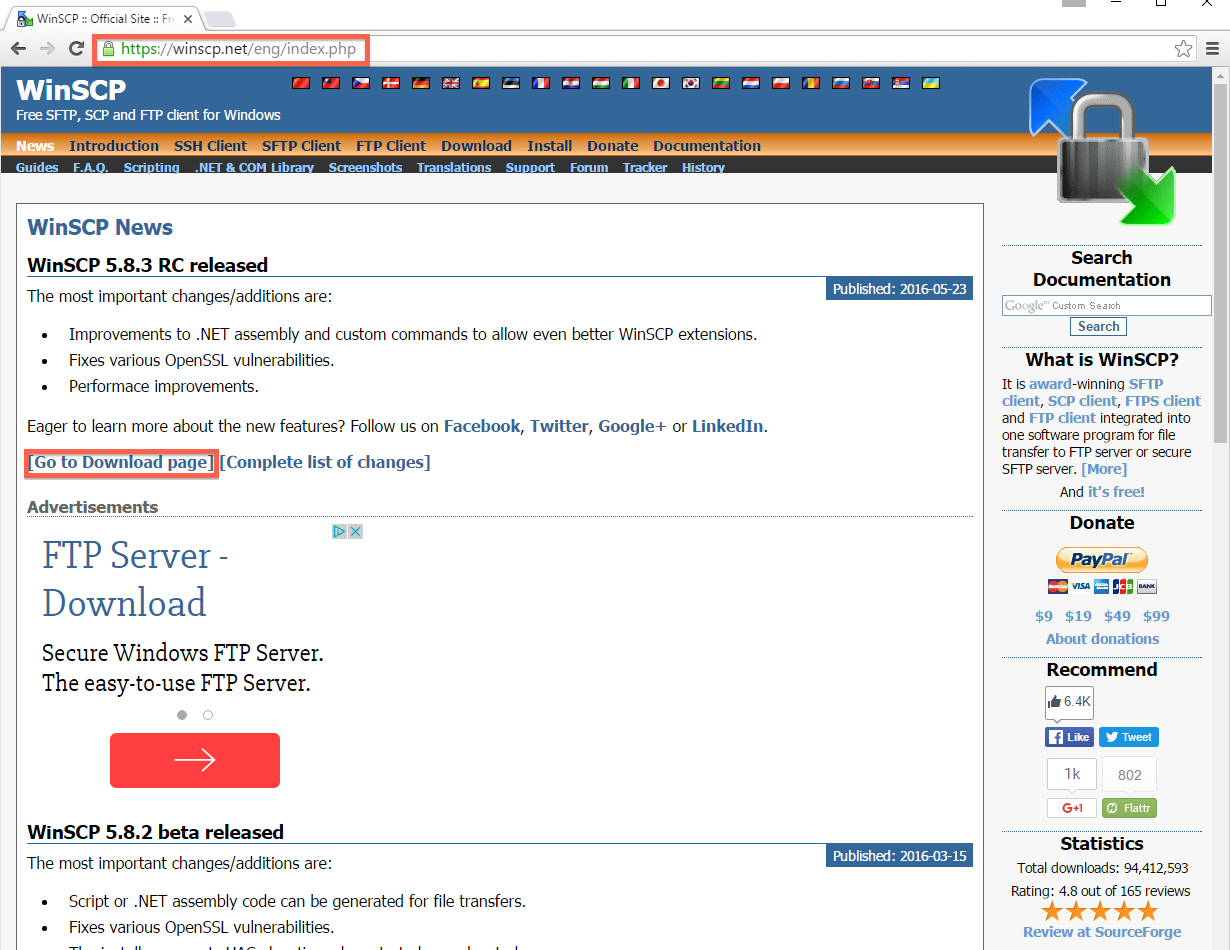Select the Croatian flag language icon
This screenshot has height=950, width=1230.
(x=571, y=83)
